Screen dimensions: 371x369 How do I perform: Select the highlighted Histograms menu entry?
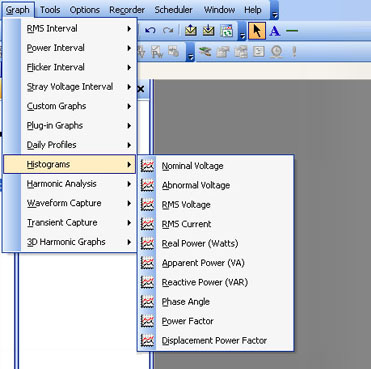click(70, 164)
